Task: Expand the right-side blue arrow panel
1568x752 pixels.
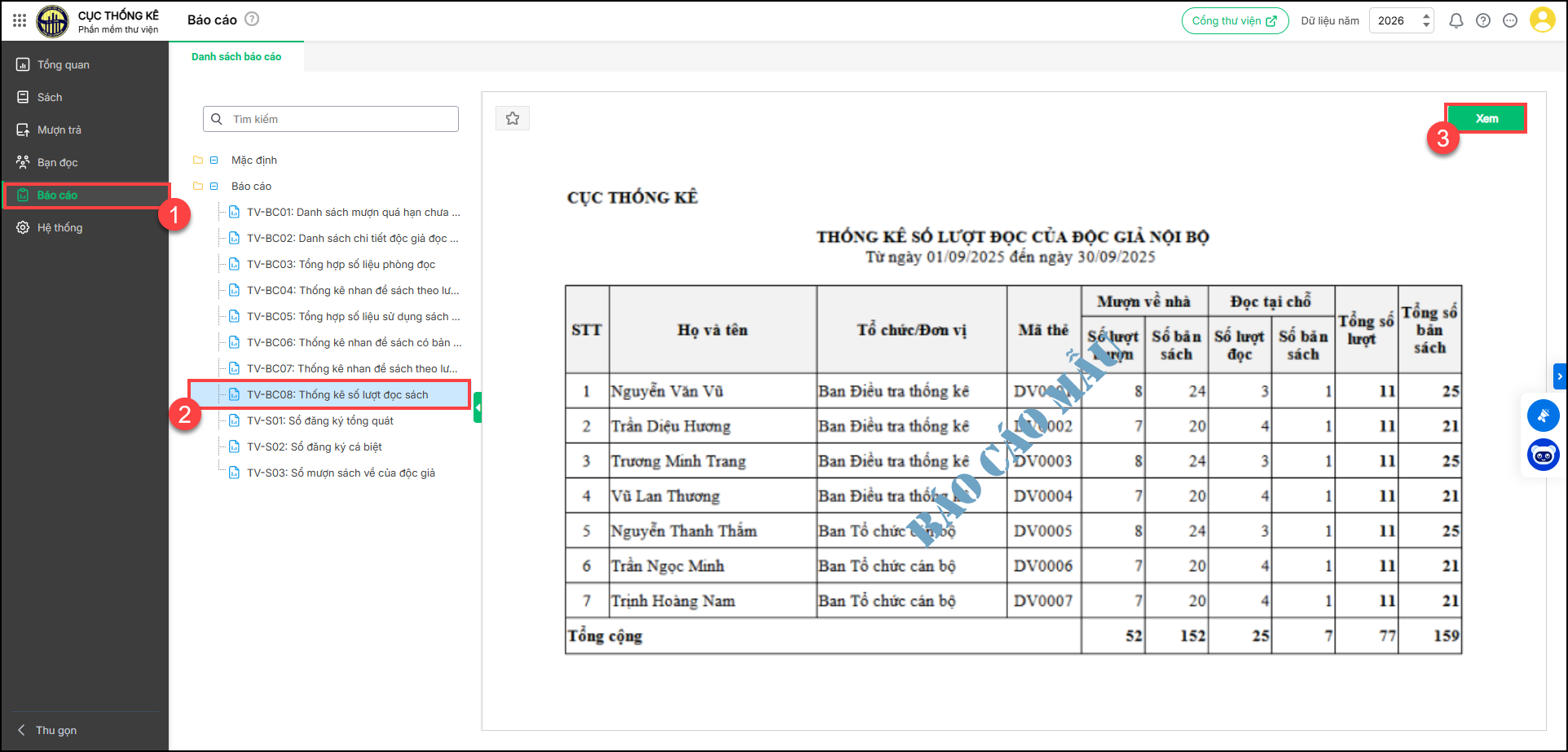Action: pyautogui.click(x=1560, y=376)
